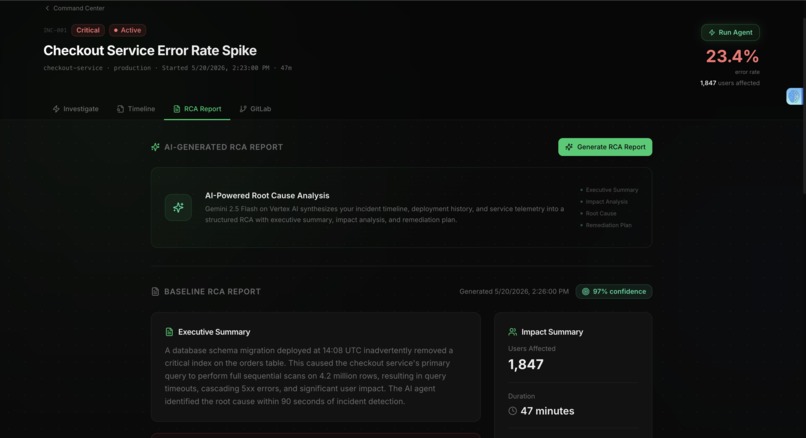
Task: Click the INC-001 incident identifier
Action: click(x=55, y=30)
